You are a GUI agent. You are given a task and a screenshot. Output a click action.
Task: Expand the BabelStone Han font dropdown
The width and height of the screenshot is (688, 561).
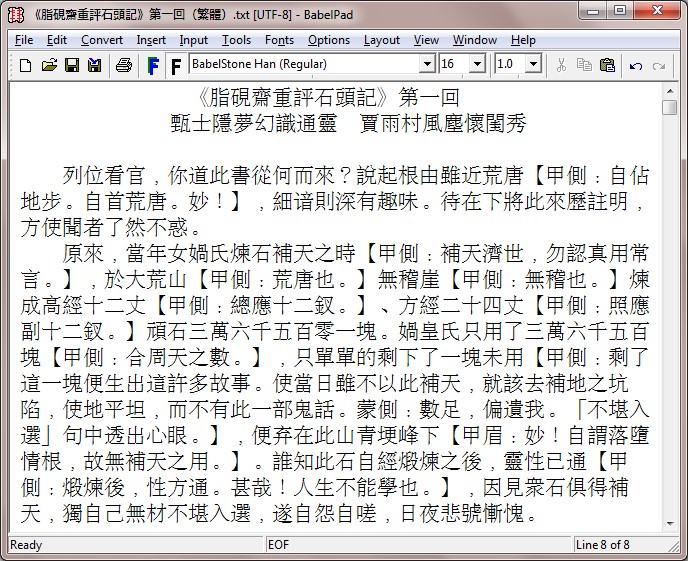coord(427,64)
